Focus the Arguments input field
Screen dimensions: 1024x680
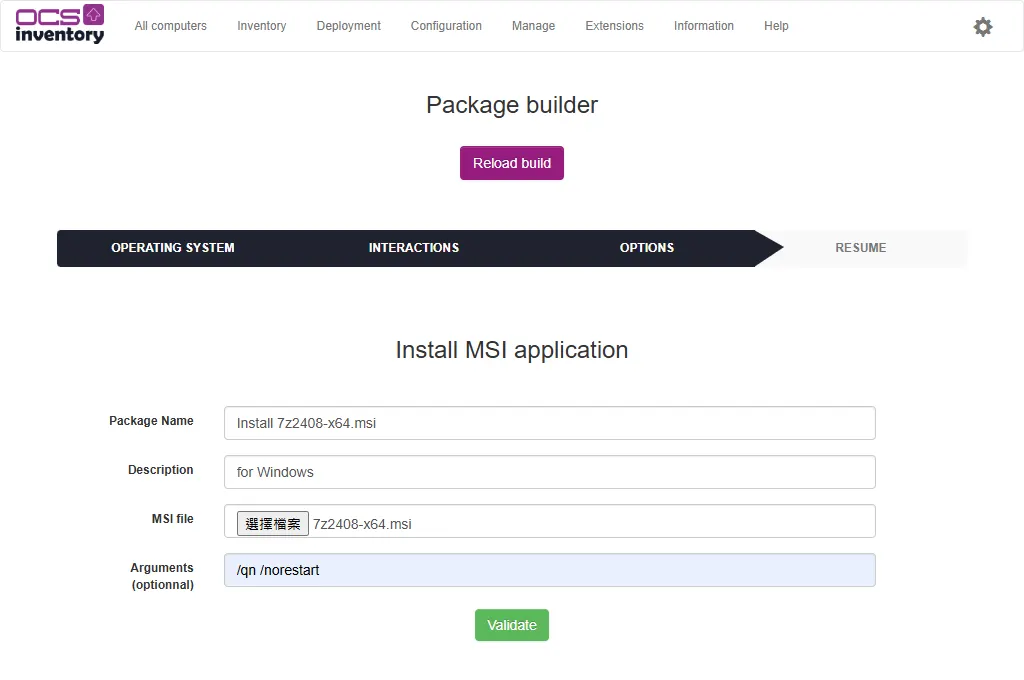point(549,570)
